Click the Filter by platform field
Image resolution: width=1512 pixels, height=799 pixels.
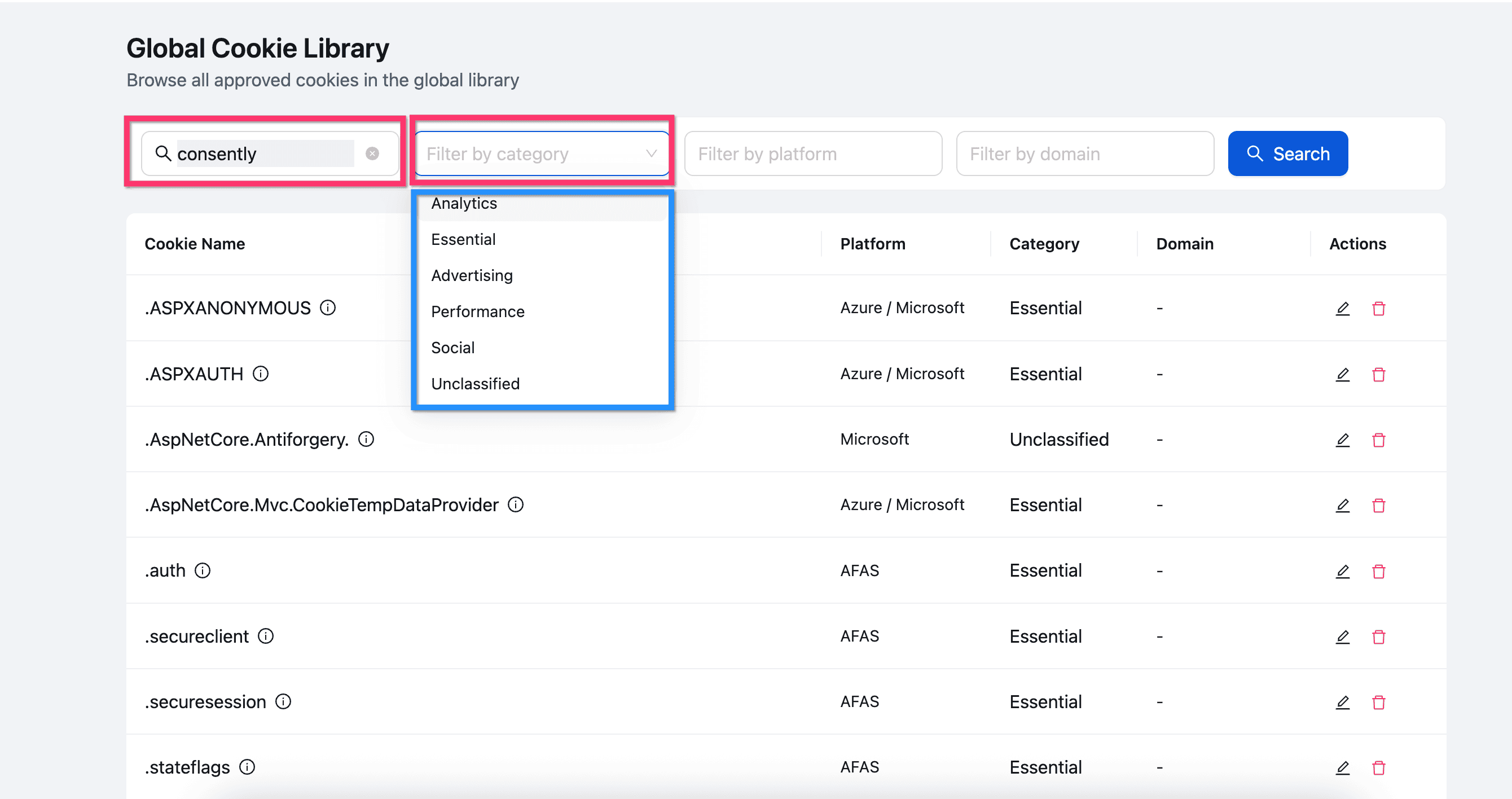coord(812,154)
